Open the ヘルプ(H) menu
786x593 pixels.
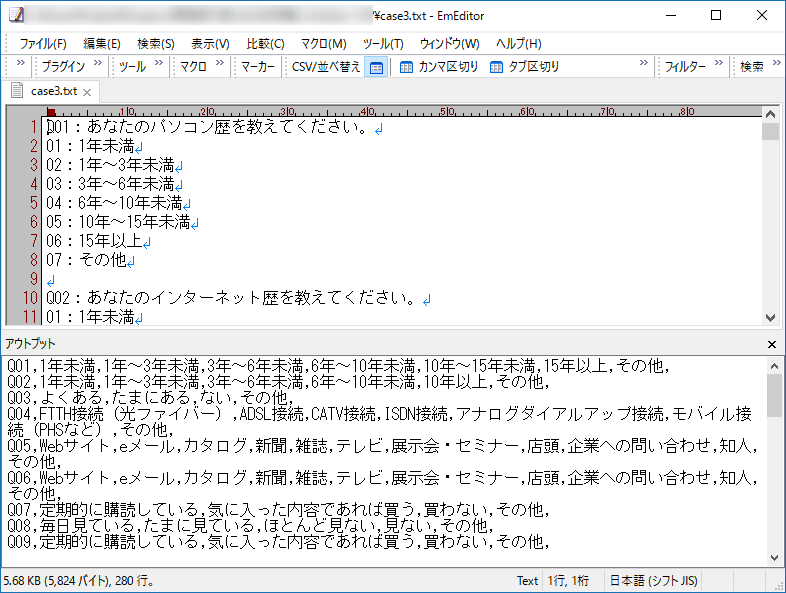coord(518,44)
